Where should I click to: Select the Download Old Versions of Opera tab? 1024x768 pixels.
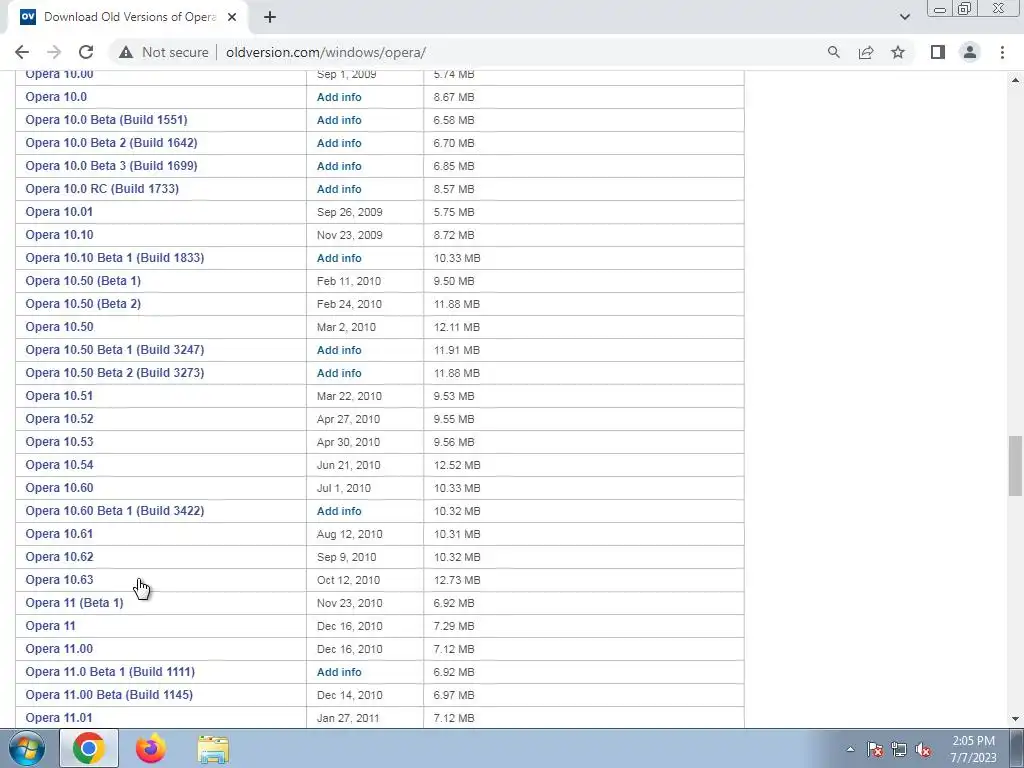point(127,18)
